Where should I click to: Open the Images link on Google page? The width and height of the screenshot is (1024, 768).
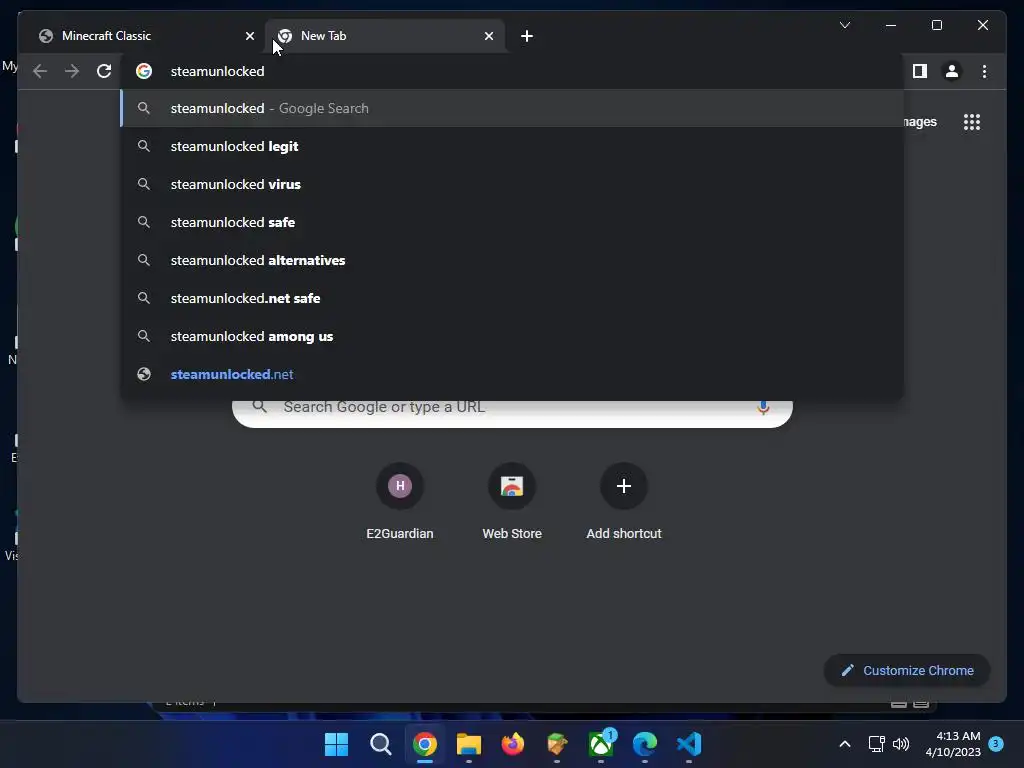coord(920,122)
